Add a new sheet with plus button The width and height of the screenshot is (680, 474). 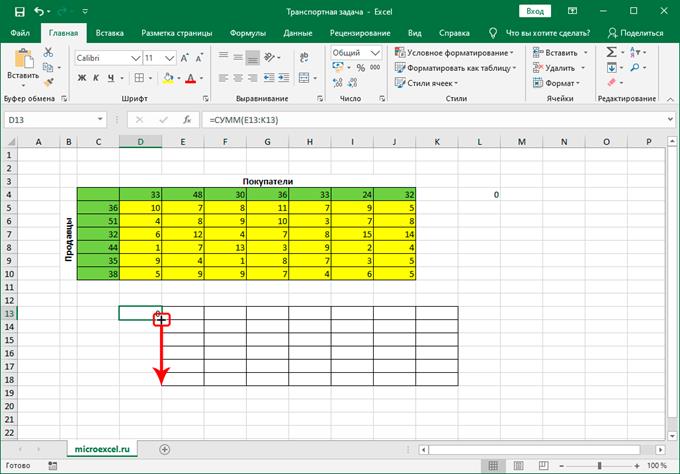pyautogui.click(x=164, y=450)
